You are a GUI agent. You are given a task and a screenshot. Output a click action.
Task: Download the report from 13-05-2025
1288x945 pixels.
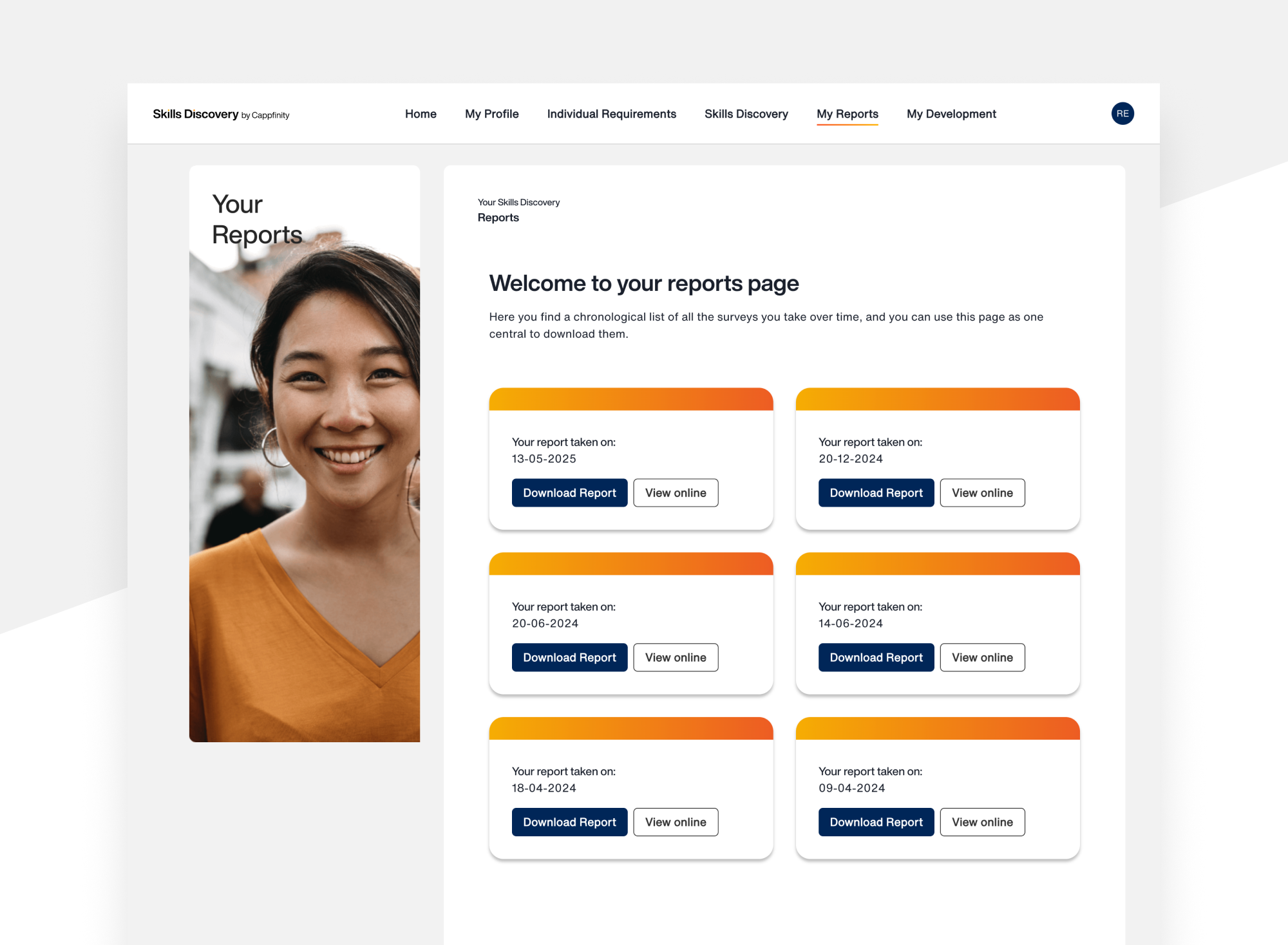coord(569,492)
